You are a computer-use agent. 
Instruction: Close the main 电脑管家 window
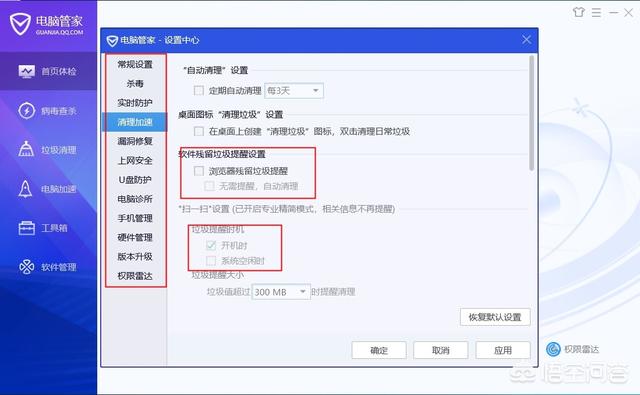coord(629,13)
